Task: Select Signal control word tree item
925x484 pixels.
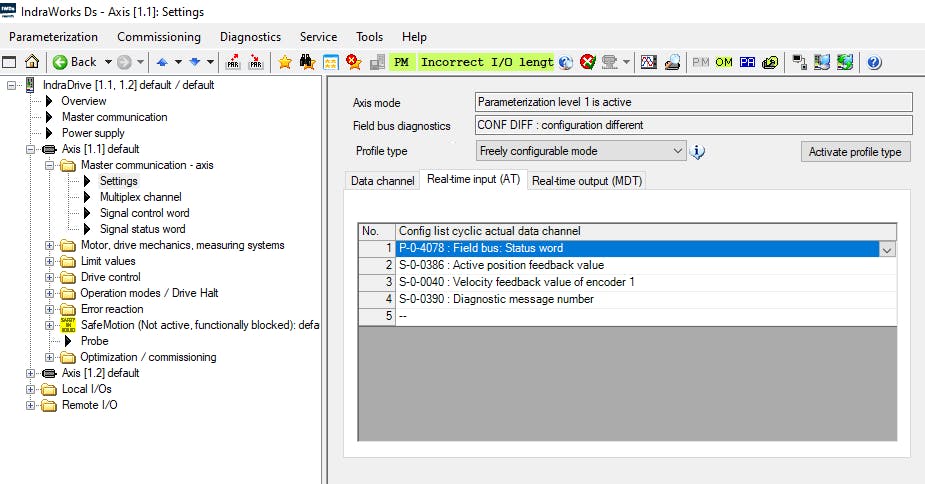Action: tap(144, 213)
